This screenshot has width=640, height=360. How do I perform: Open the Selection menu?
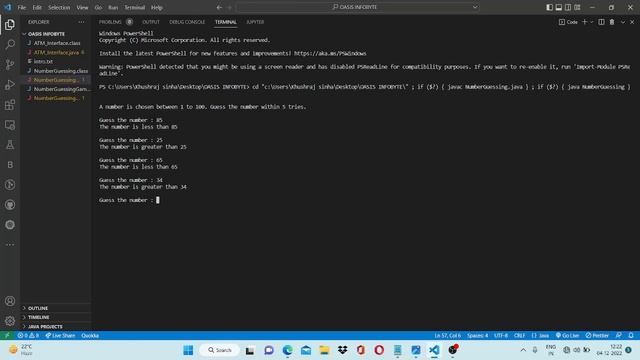[x=59, y=7]
